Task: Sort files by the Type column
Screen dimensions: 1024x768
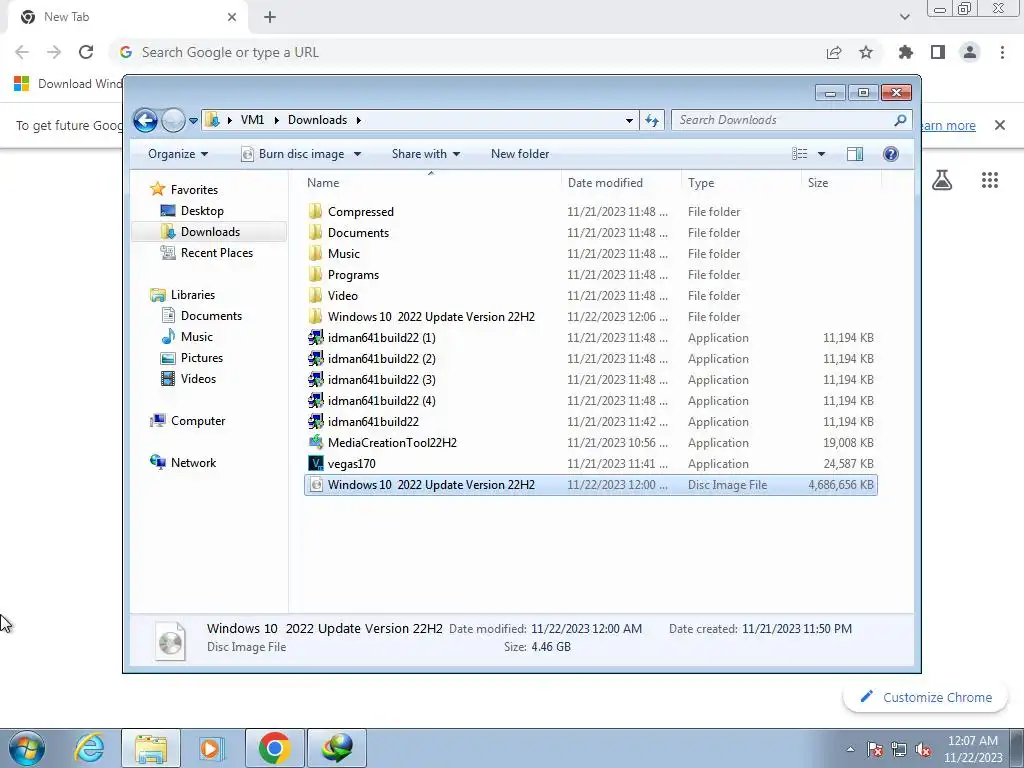Action: tap(741, 183)
